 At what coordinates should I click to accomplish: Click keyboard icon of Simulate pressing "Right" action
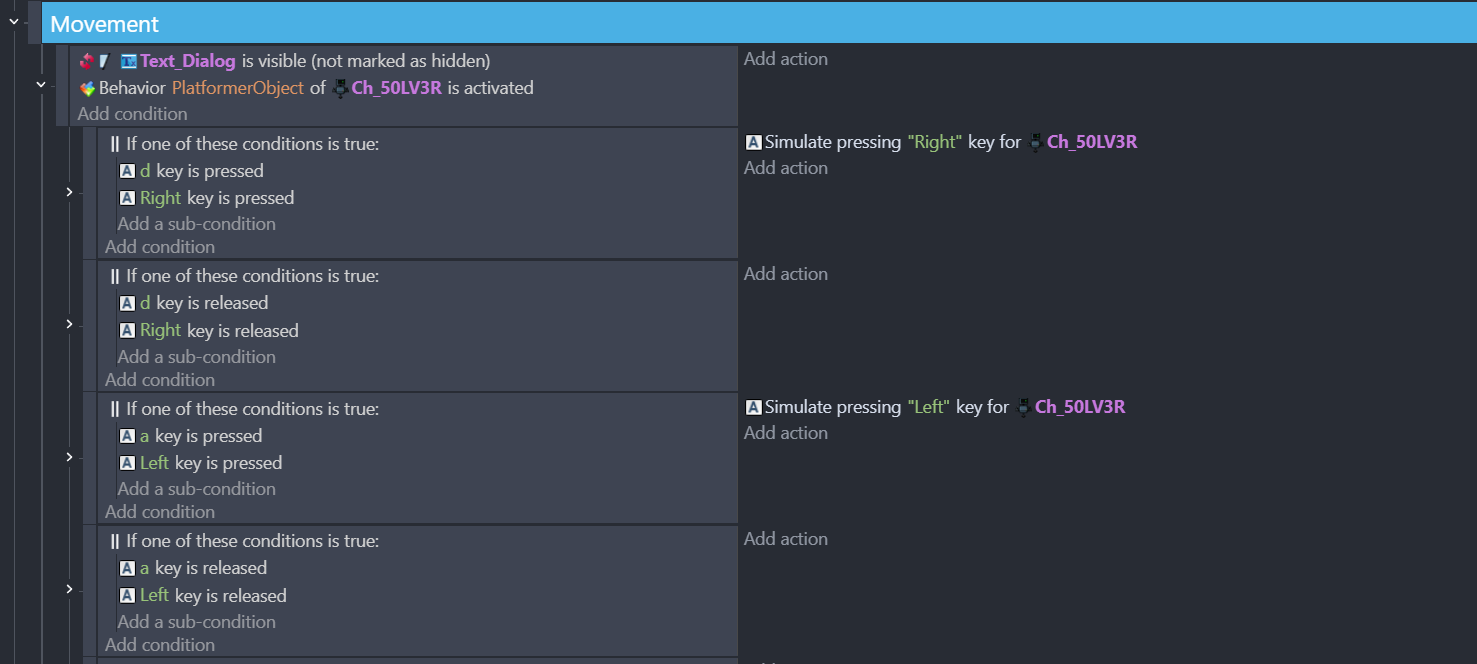click(x=754, y=142)
